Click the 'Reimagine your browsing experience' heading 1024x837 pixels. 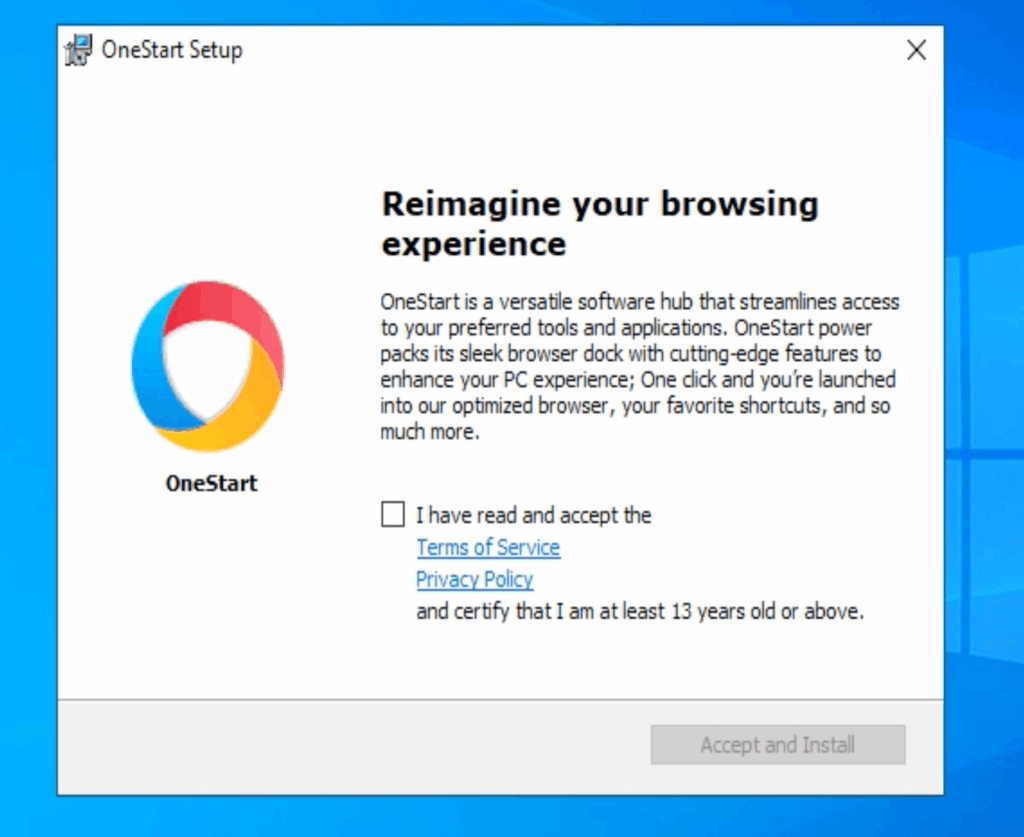point(600,224)
